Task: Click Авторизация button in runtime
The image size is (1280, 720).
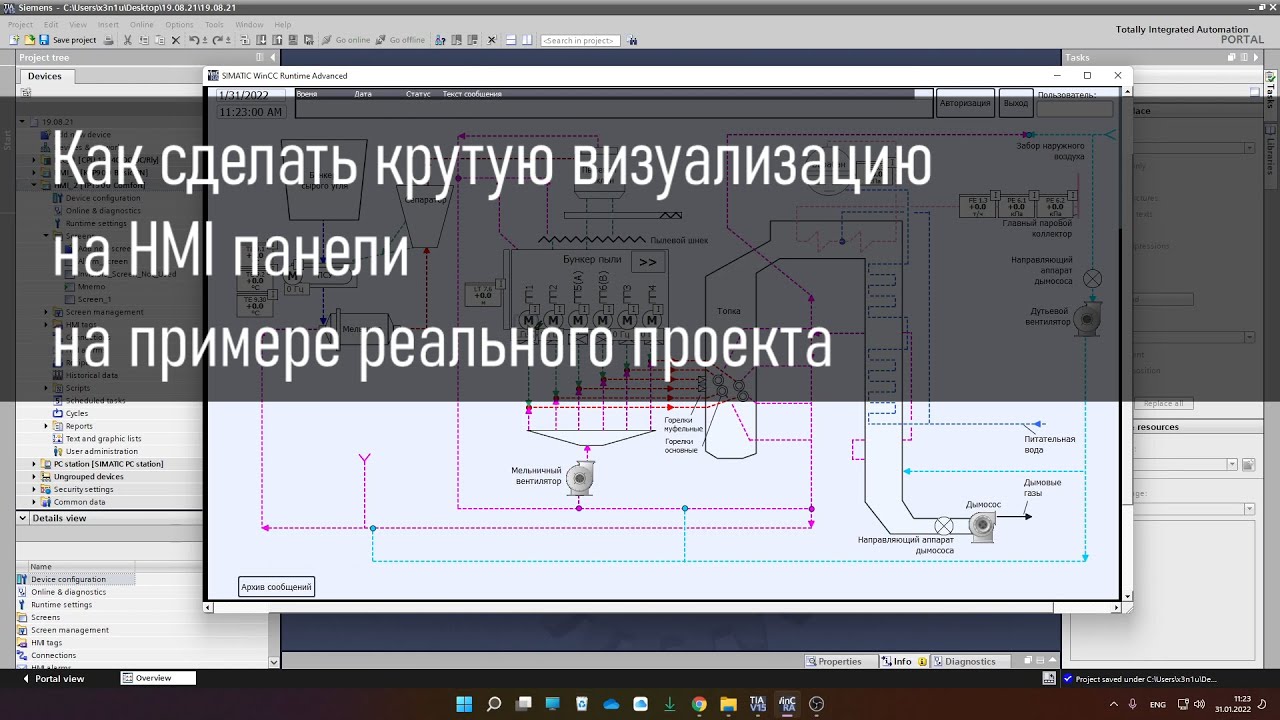Action: (x=965, y=103)
